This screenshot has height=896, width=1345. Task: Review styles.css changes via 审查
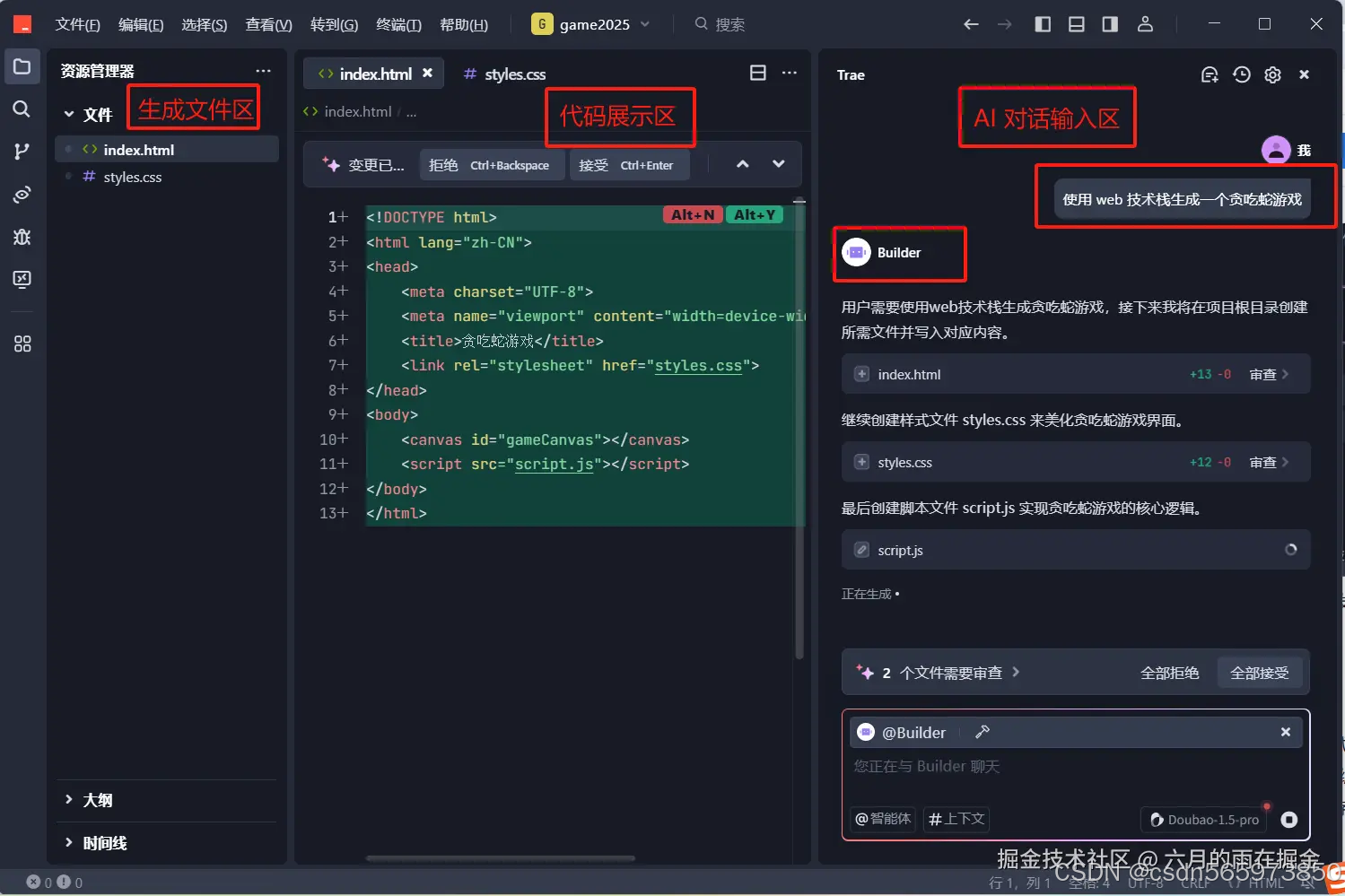(1269, 462)
